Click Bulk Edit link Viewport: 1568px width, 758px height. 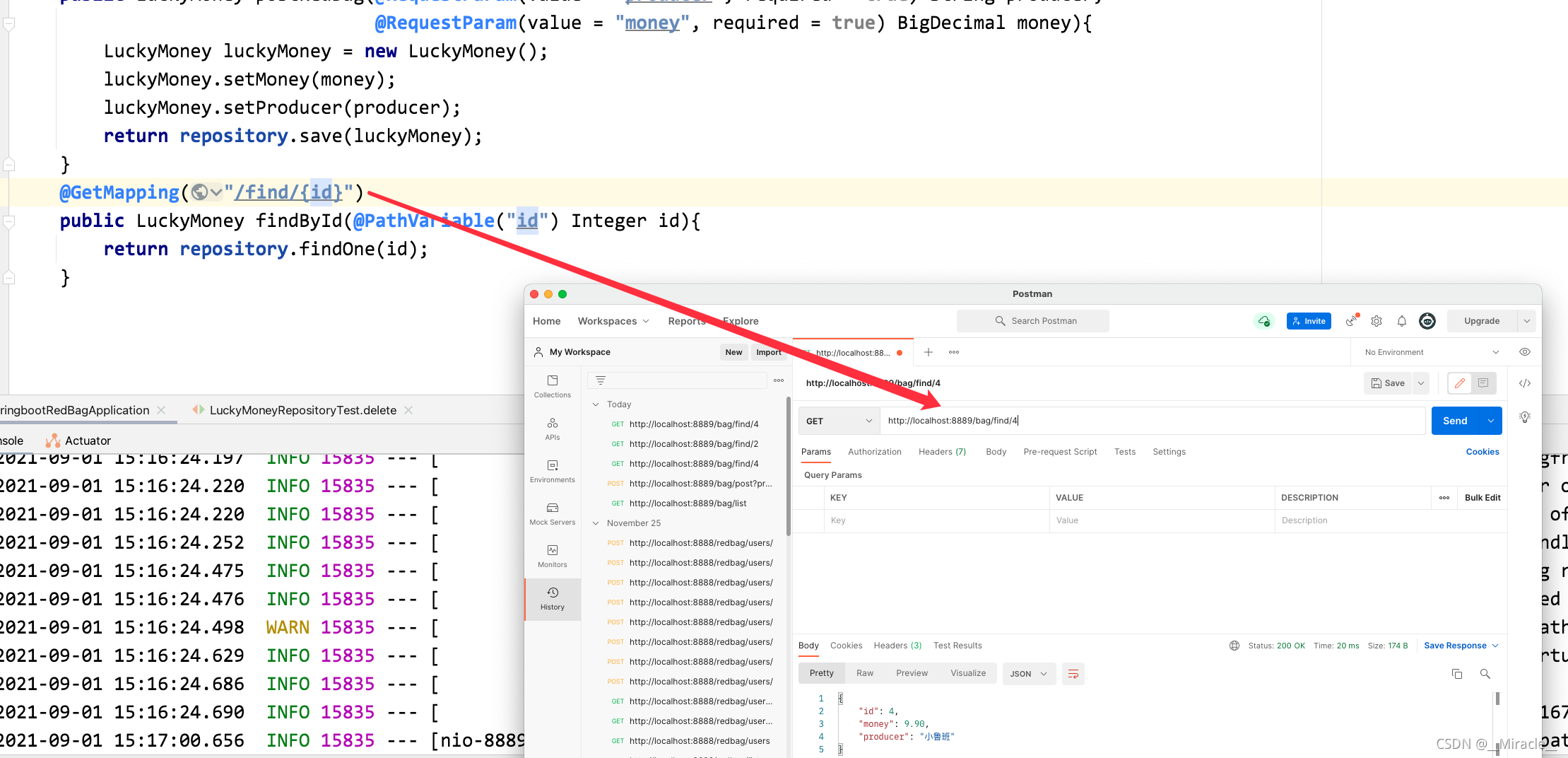point(1482,498)
